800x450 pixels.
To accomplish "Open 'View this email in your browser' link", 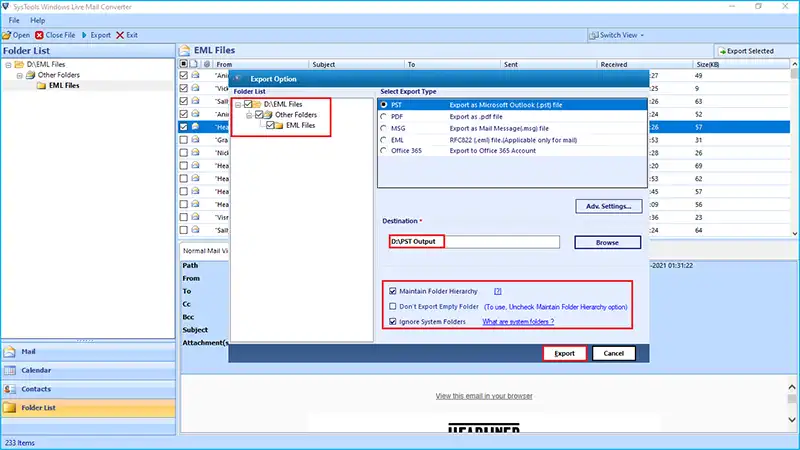I will [484, 396].
